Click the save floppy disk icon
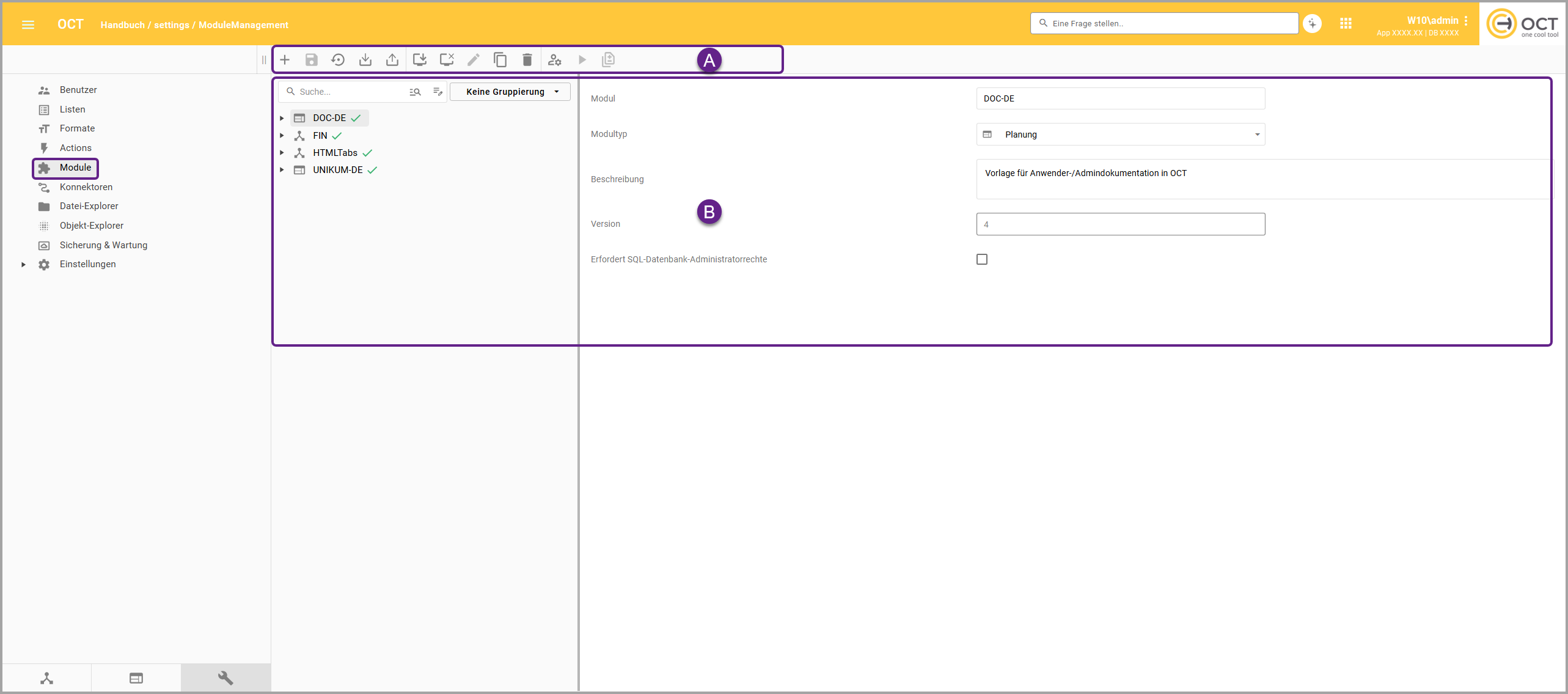The height and width of the screenshot is (694, 1568). 312,60
